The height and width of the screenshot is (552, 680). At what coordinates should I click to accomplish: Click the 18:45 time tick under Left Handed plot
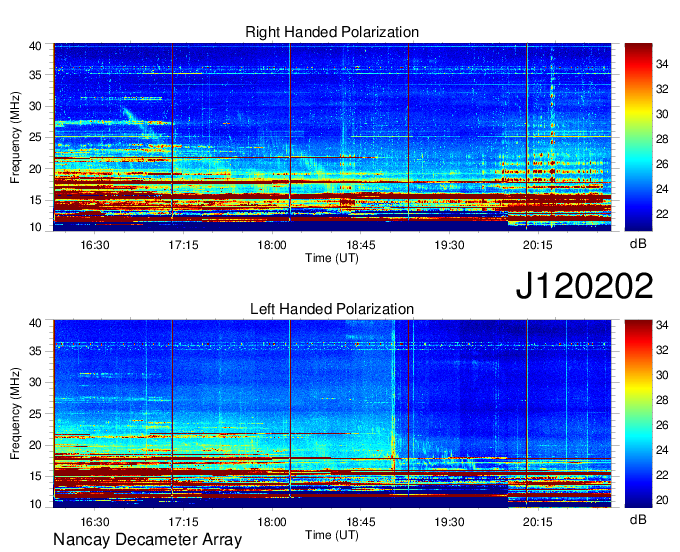[360, 522]
